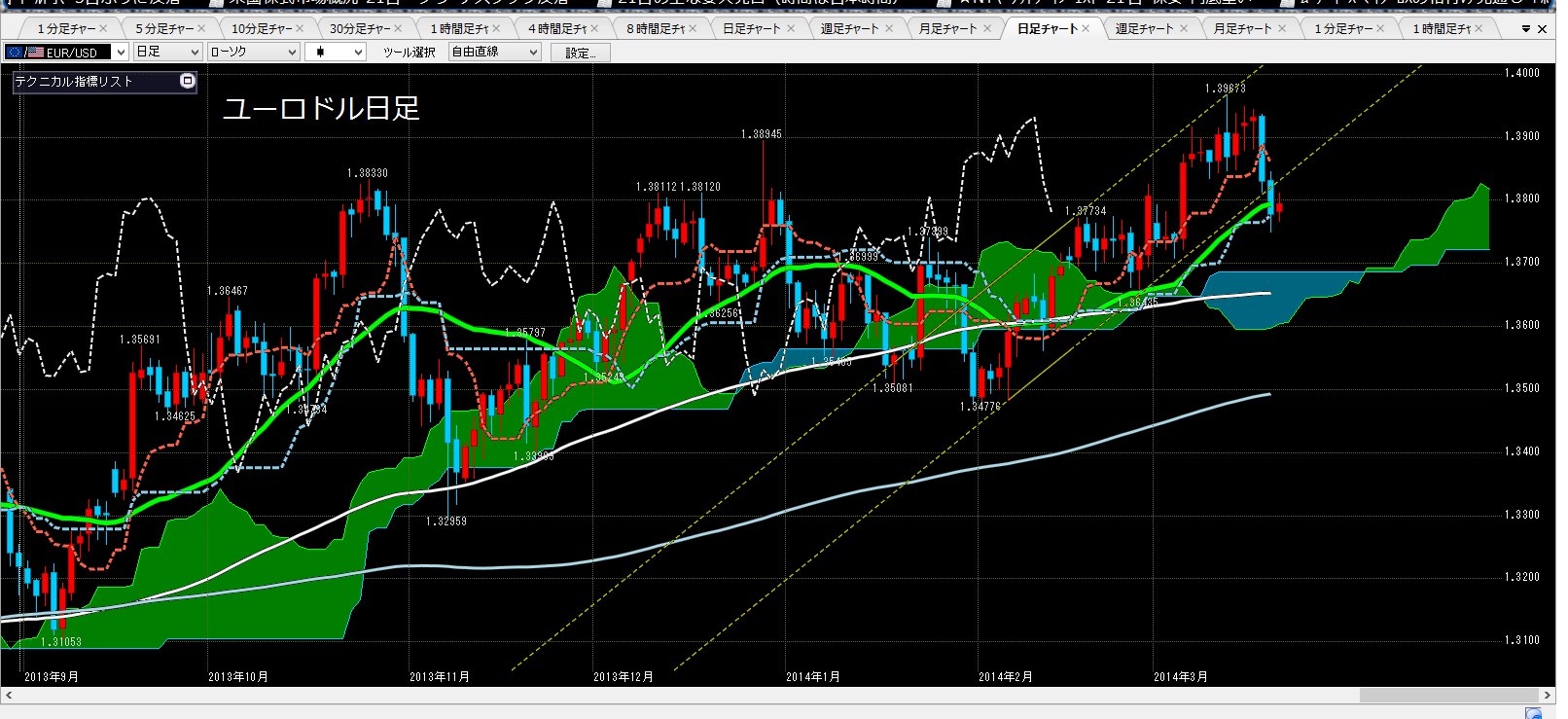This screenshot has height=719, width=1568.
Task: Click the 1.39673 high price label
Action: click(x=1225, y=89)
